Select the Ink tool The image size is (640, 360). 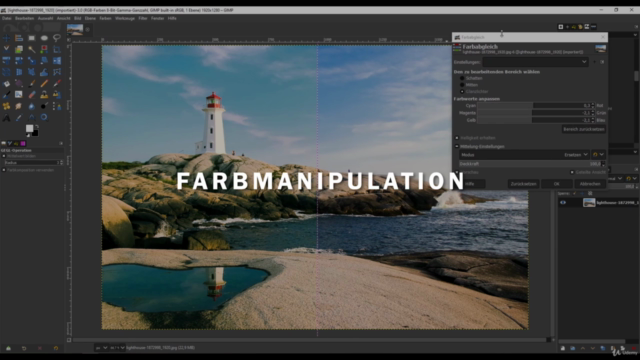tap(6, 94)
